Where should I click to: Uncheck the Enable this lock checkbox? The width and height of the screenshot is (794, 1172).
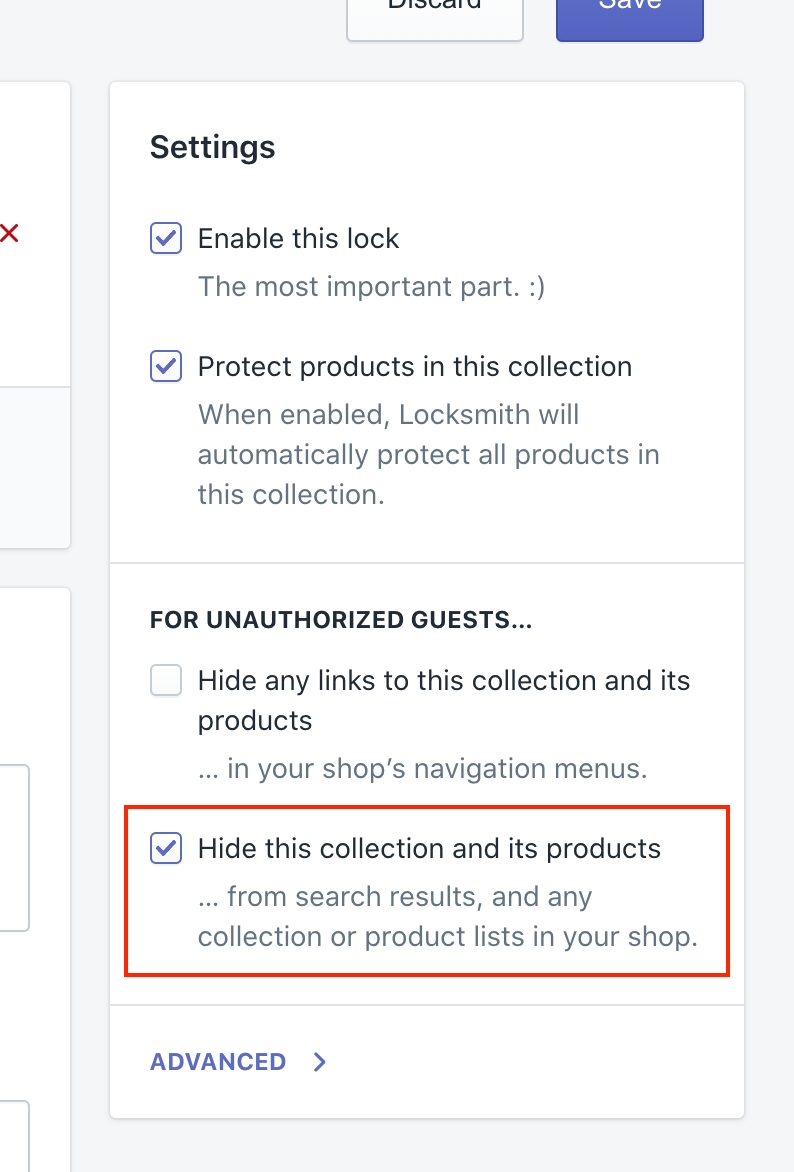pyautogui.click(x=166, y=239)
